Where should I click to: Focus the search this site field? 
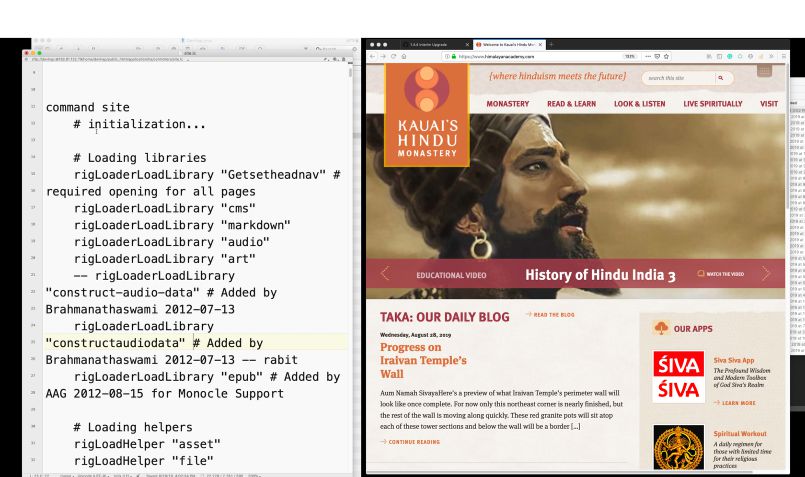pos(678,78)
